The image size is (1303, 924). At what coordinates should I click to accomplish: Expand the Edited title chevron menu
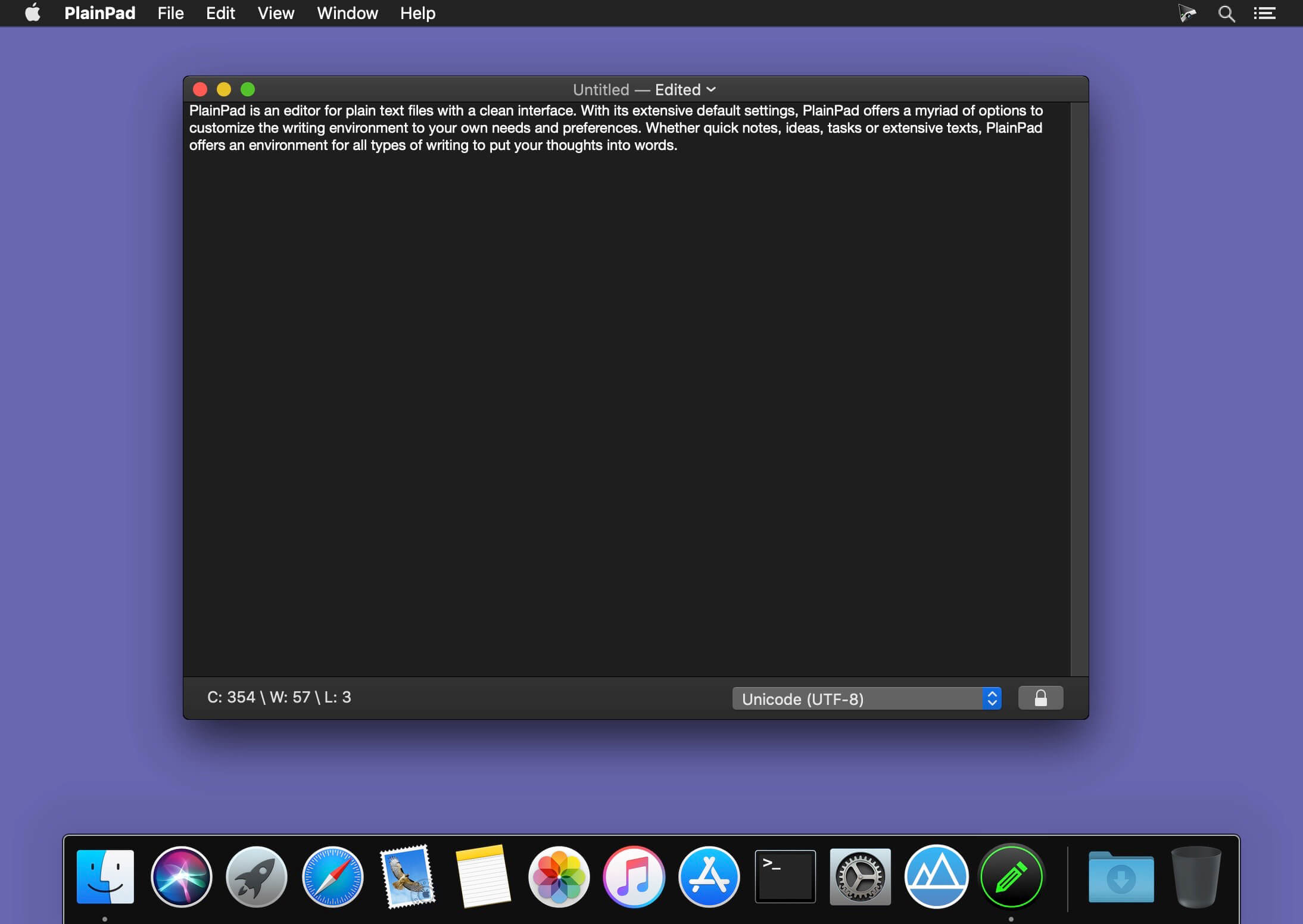(x=711, y=89)
